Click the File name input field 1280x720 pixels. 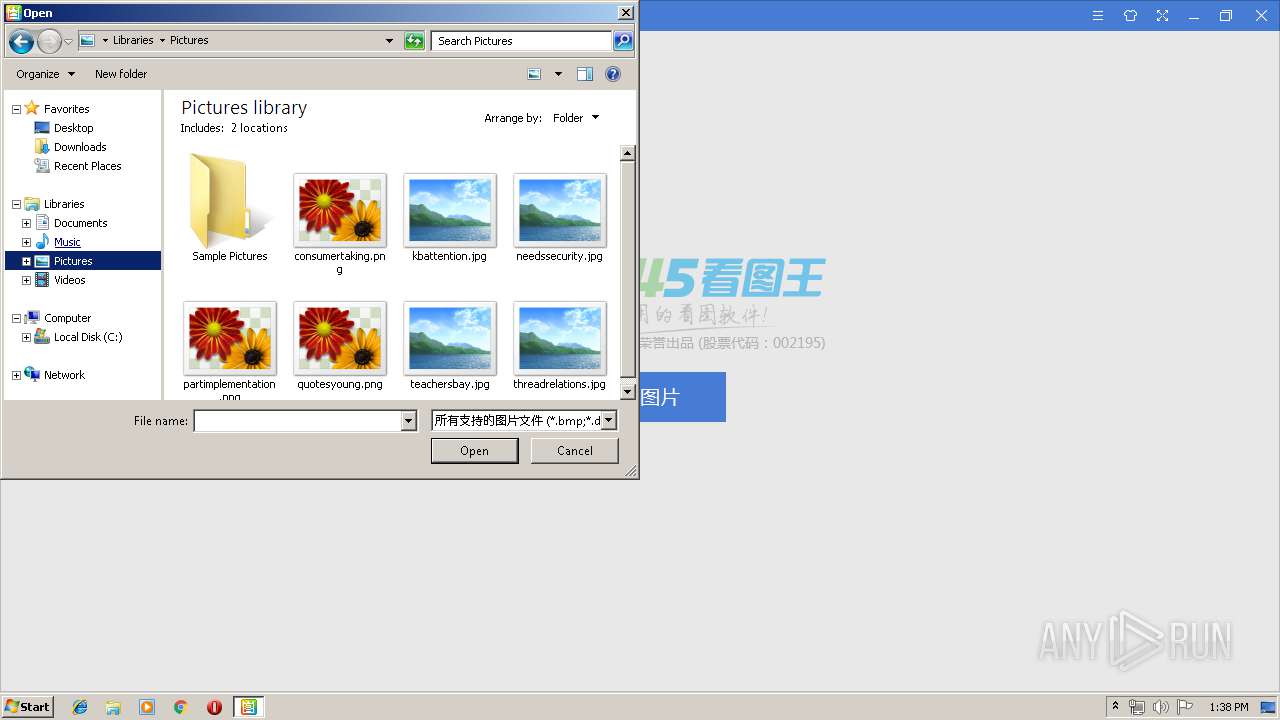point(297,421)
